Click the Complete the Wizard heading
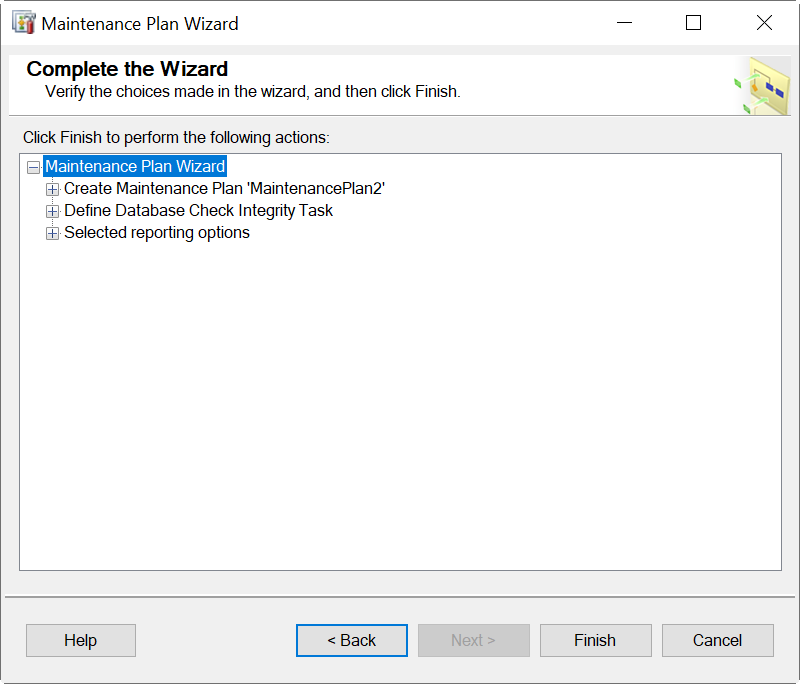Image resolution: width=800 pixels, height=684 pixels. [x=126, y=69]
